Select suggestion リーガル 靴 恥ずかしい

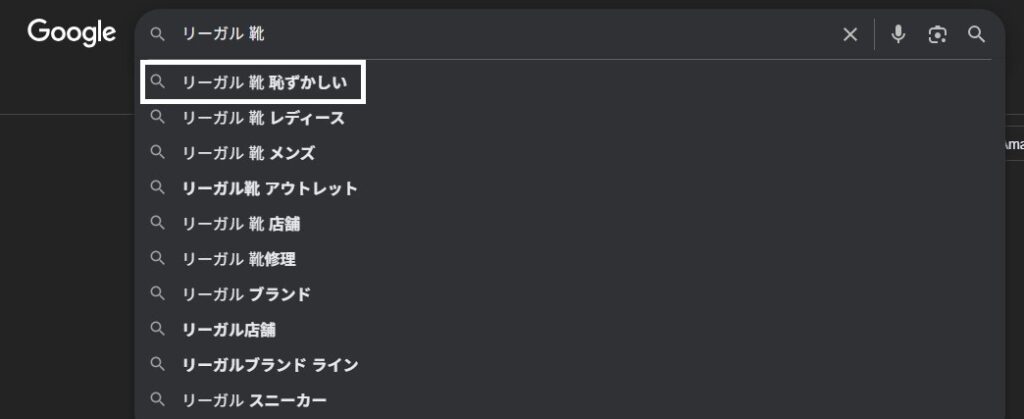(264, 83)
